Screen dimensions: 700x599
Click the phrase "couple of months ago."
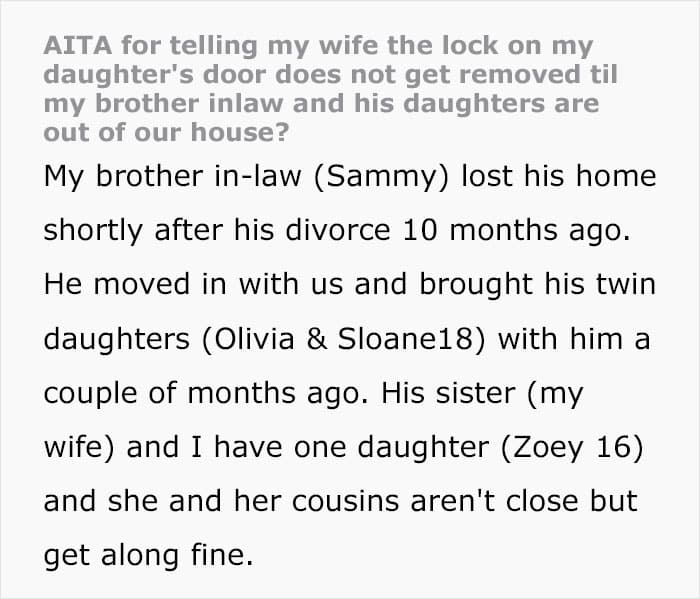click(x=206, y=394)
